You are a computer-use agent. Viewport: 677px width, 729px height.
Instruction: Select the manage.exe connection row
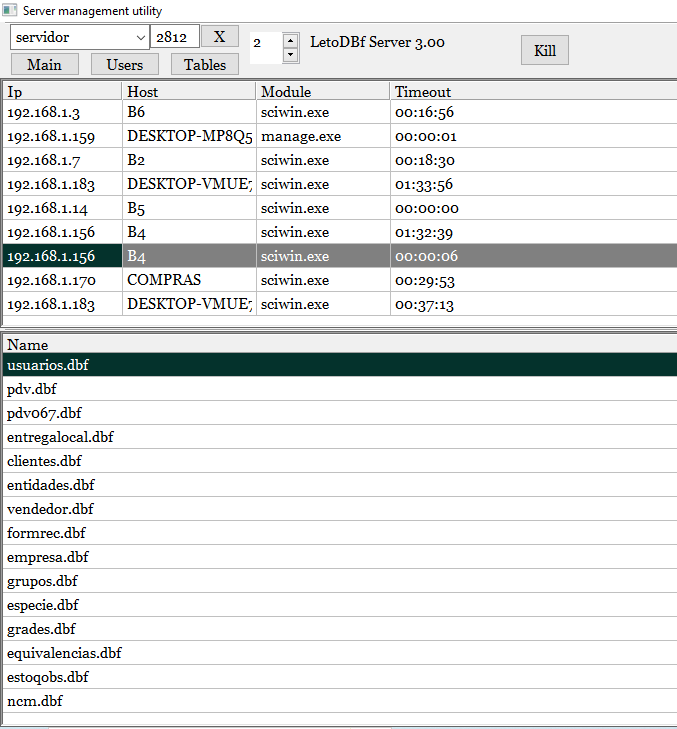[300, 136]
